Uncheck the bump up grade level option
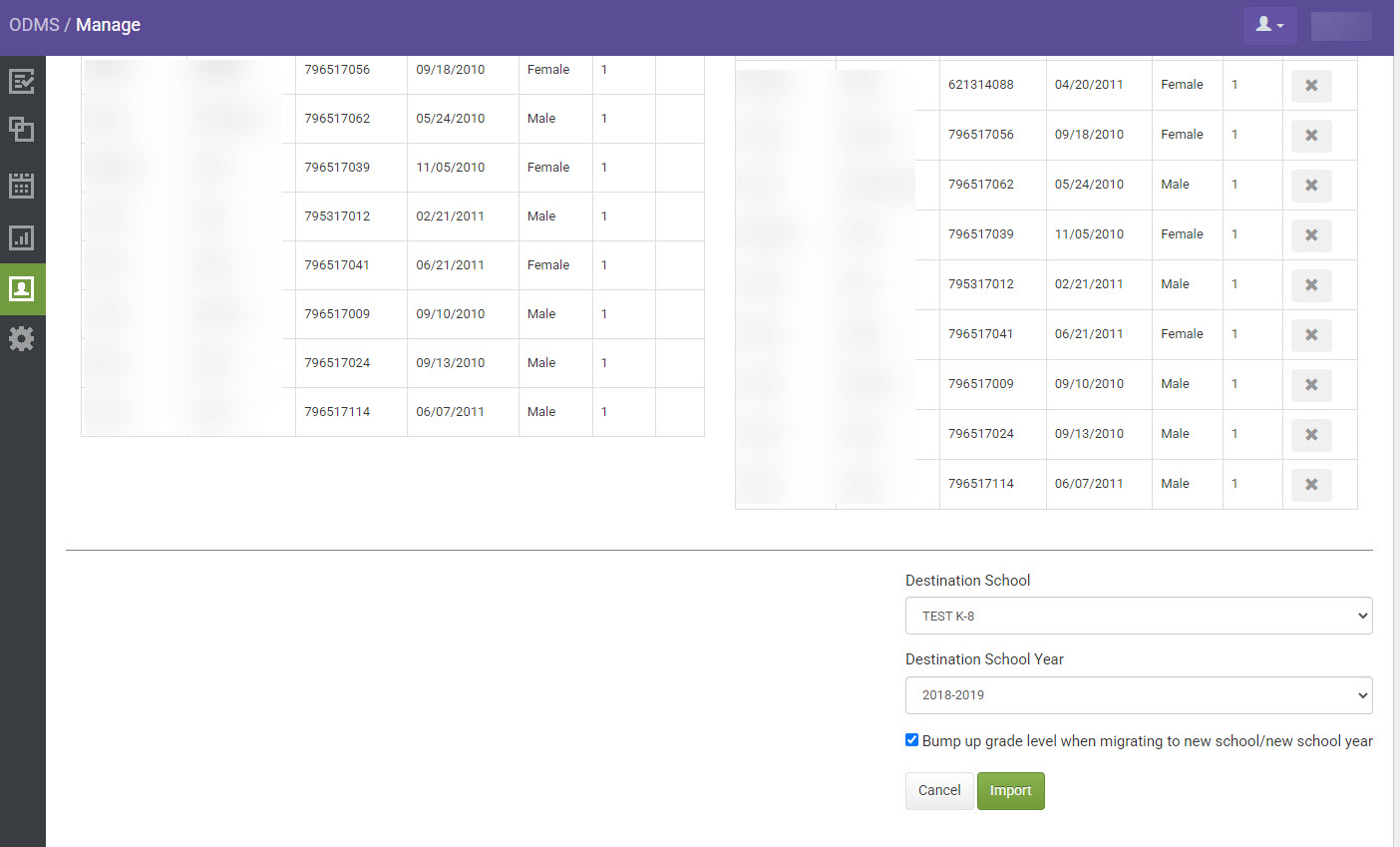The height and width of the screenshot is (847, 1400). coord(911,739)
